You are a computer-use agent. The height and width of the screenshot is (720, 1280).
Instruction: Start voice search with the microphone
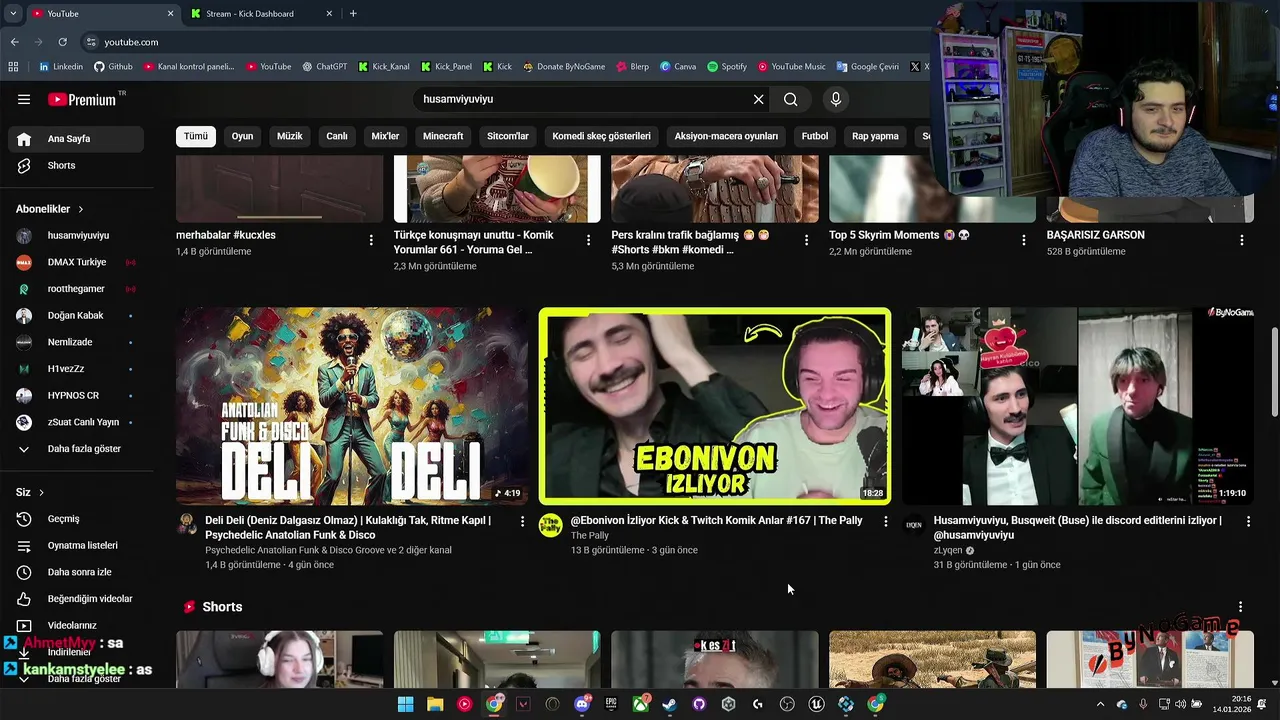tap(836, 99)
